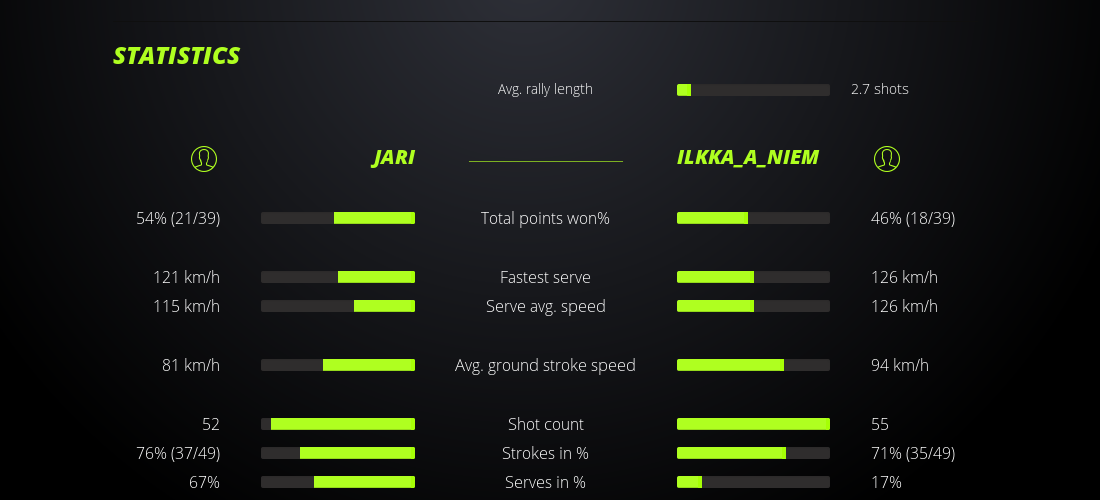The height and width of the screenshot is (500, 1100).
Task: Click the STATISTICS heading
Action: click(177, 56)
